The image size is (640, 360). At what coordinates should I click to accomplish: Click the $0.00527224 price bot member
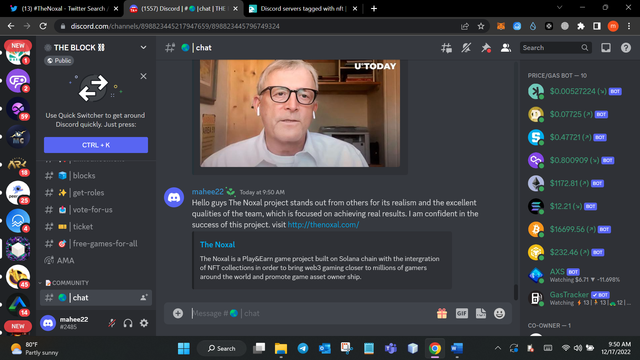coord(576,91)
